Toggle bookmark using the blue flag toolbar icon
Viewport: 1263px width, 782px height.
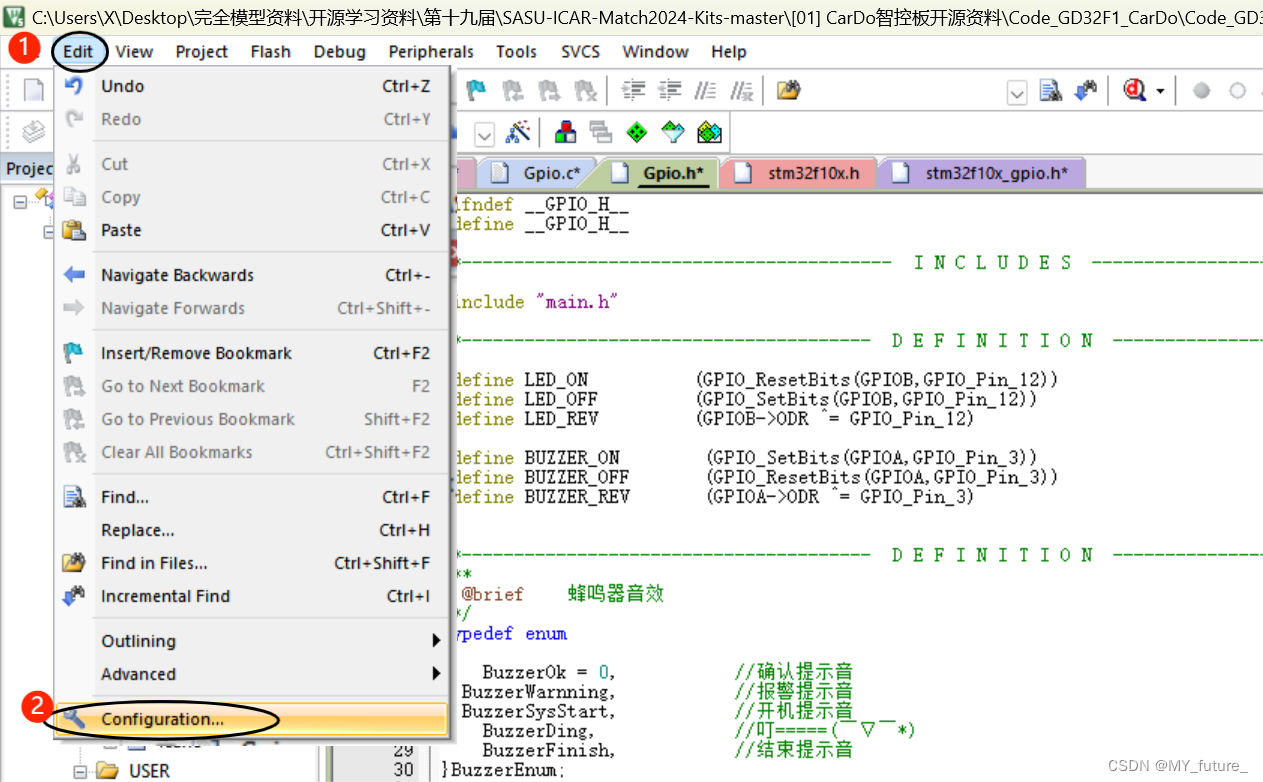click(x=477, y=91)
